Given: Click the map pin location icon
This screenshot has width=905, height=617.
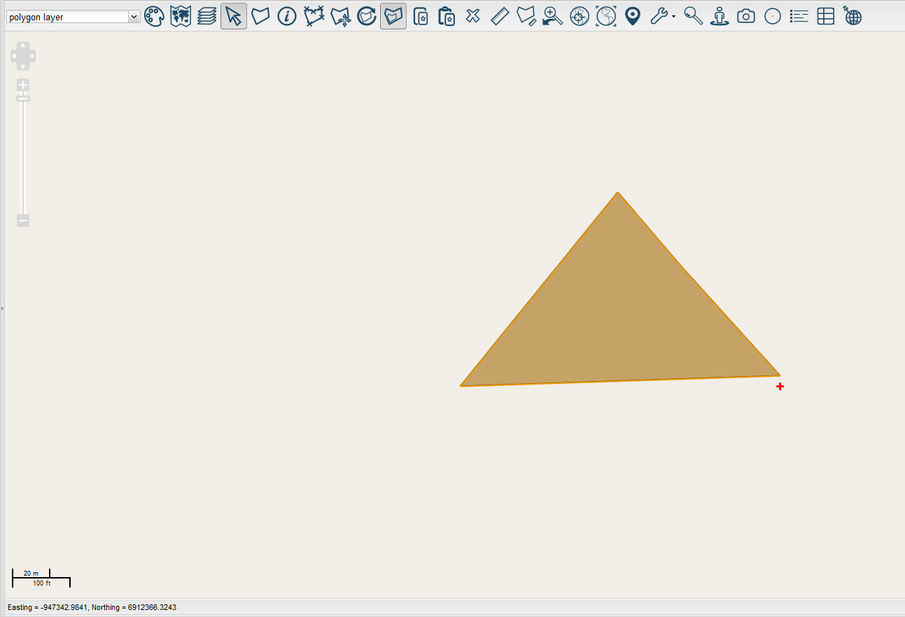Looking at the screenshot, I should click(x=632, y=16).
